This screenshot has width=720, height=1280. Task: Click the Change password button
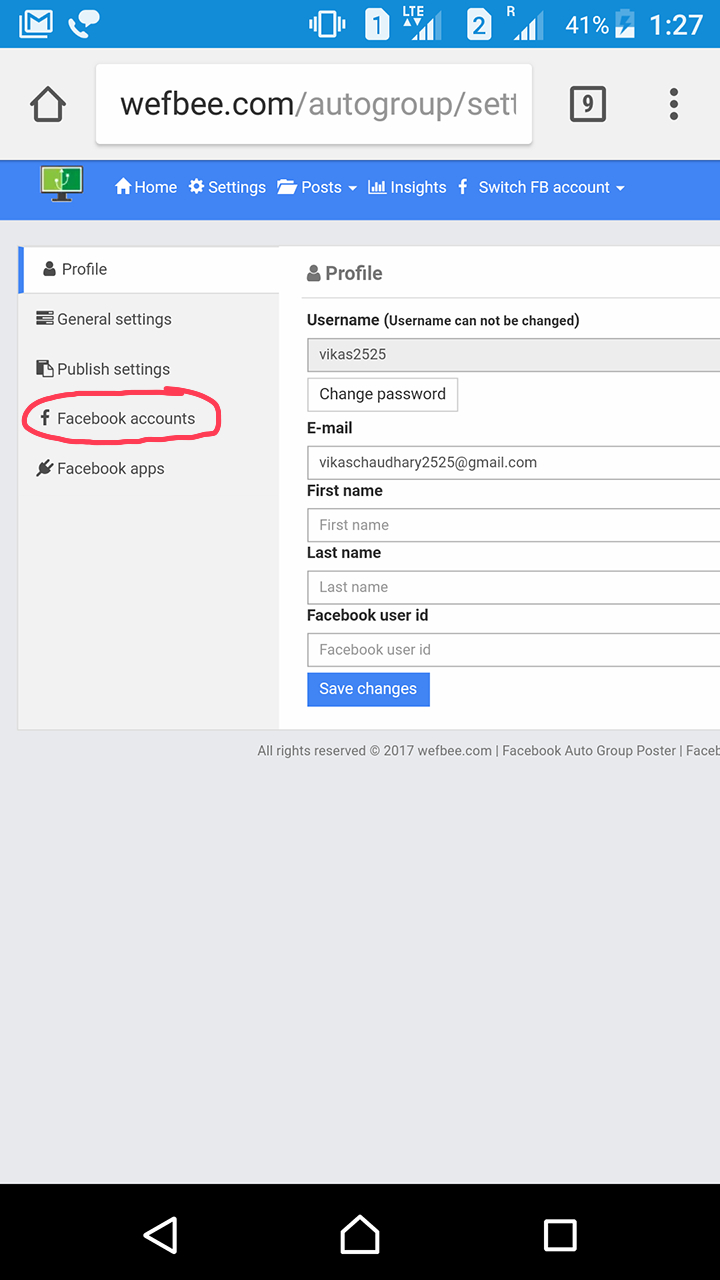(x=382, y=394)
